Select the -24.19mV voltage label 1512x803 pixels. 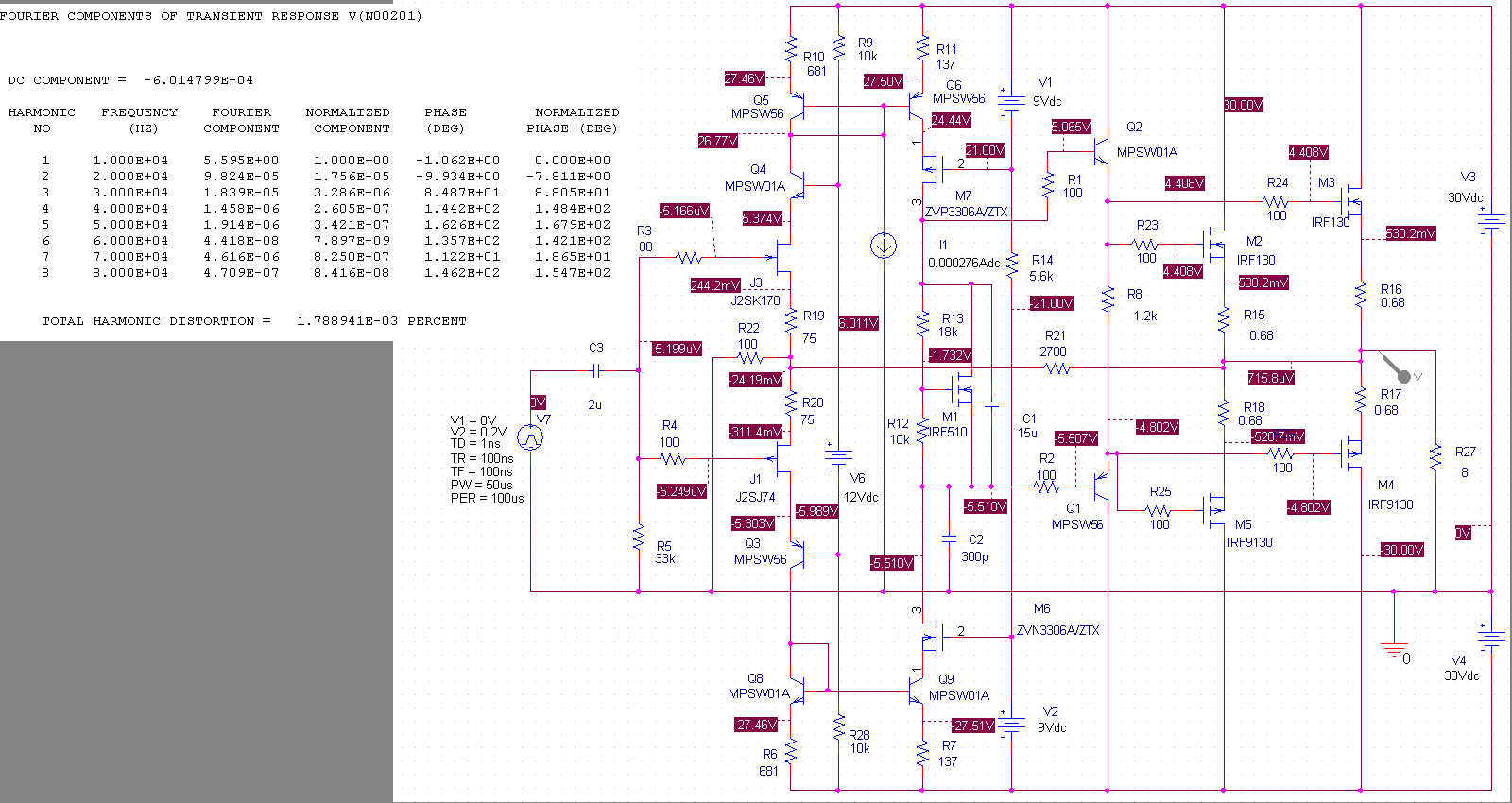coord(756,380)
